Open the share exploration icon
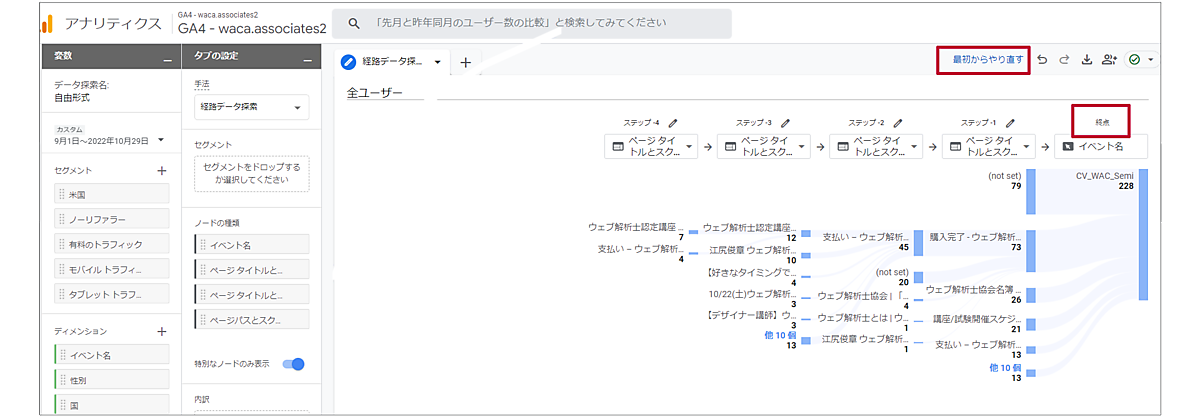1200x416 pixels. click(x=1109, y=60)
